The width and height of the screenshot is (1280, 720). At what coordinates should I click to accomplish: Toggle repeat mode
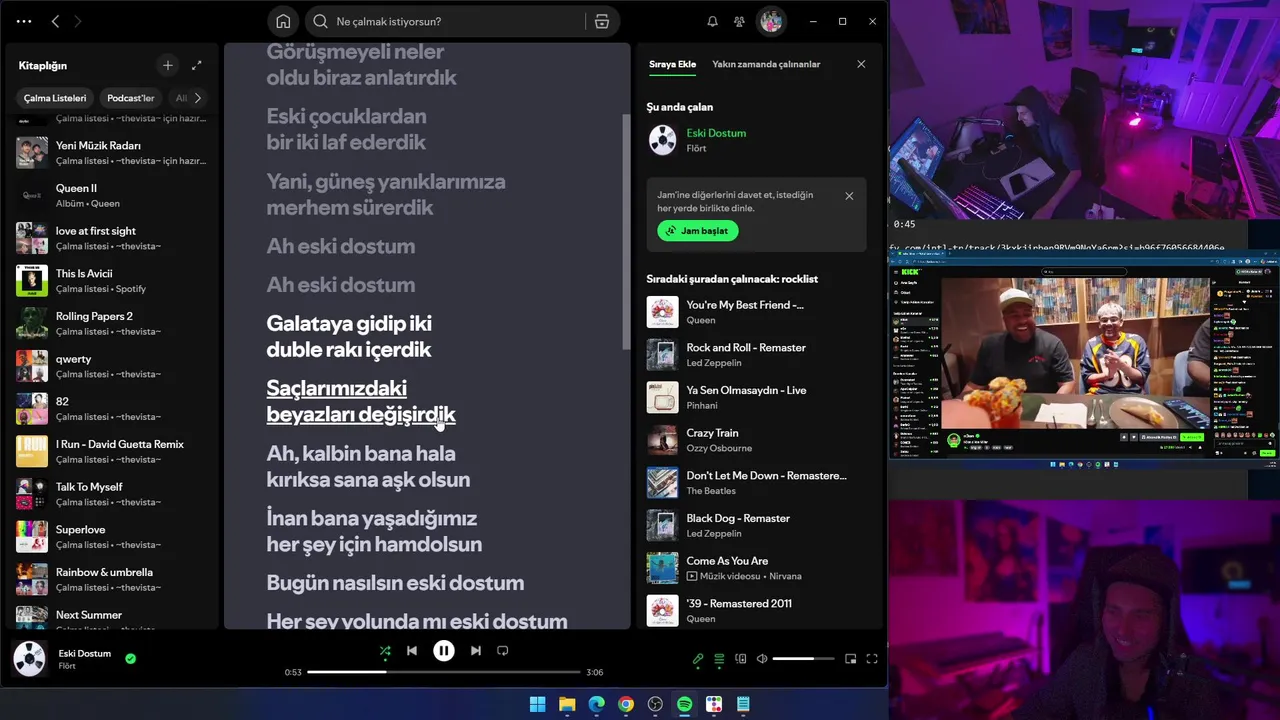coord(503,651)
